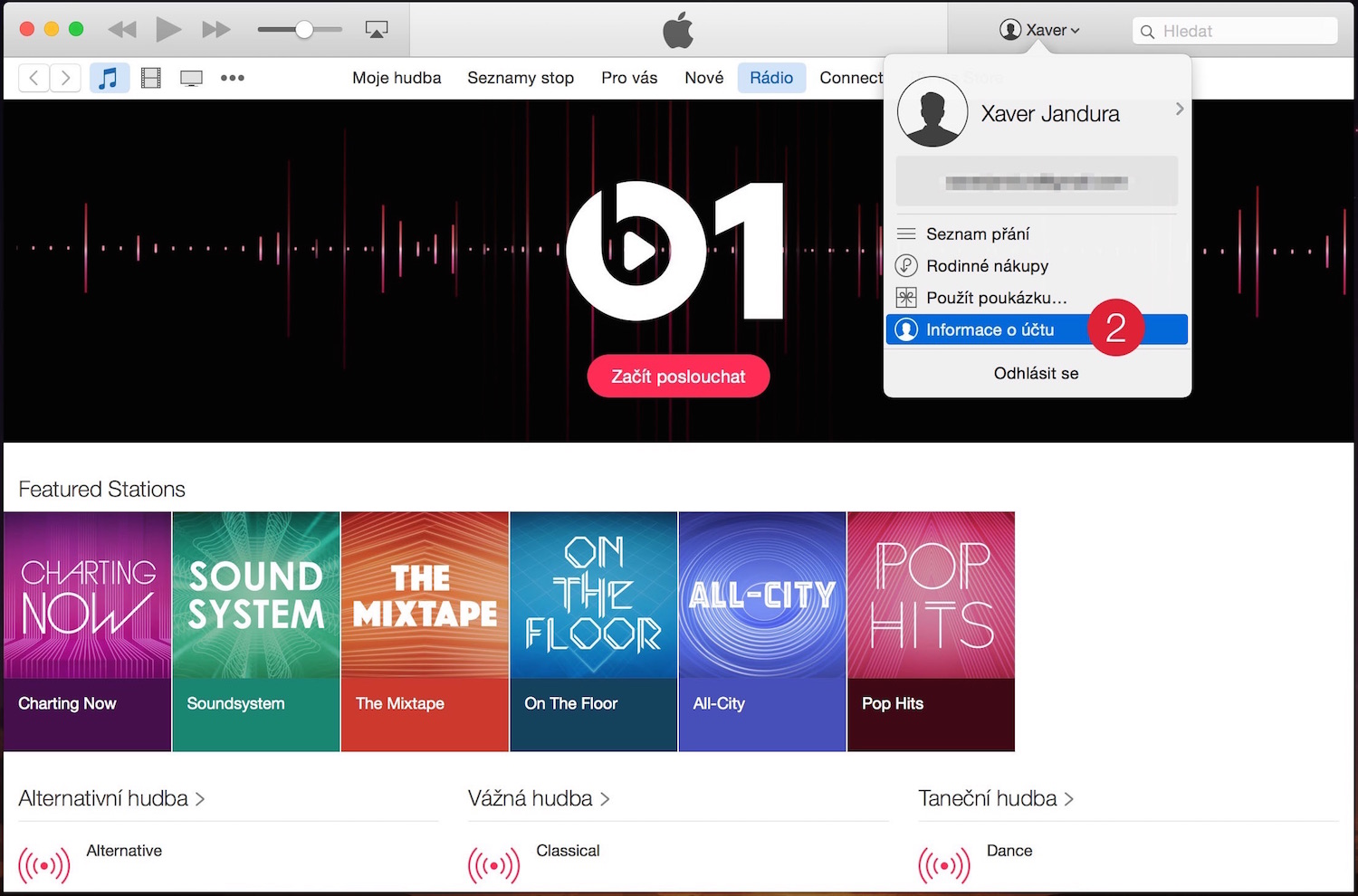Switch to the Movies library icon

[151, 78]
